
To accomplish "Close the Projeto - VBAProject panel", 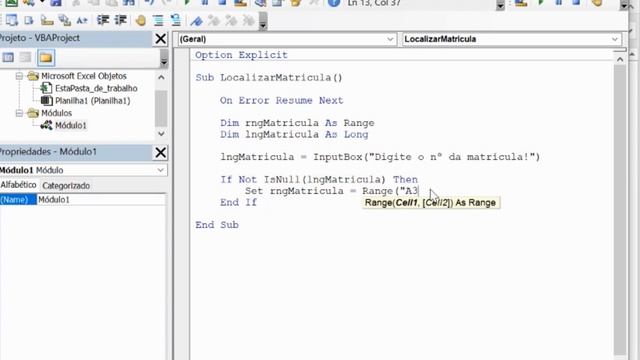I will point(161,39).
